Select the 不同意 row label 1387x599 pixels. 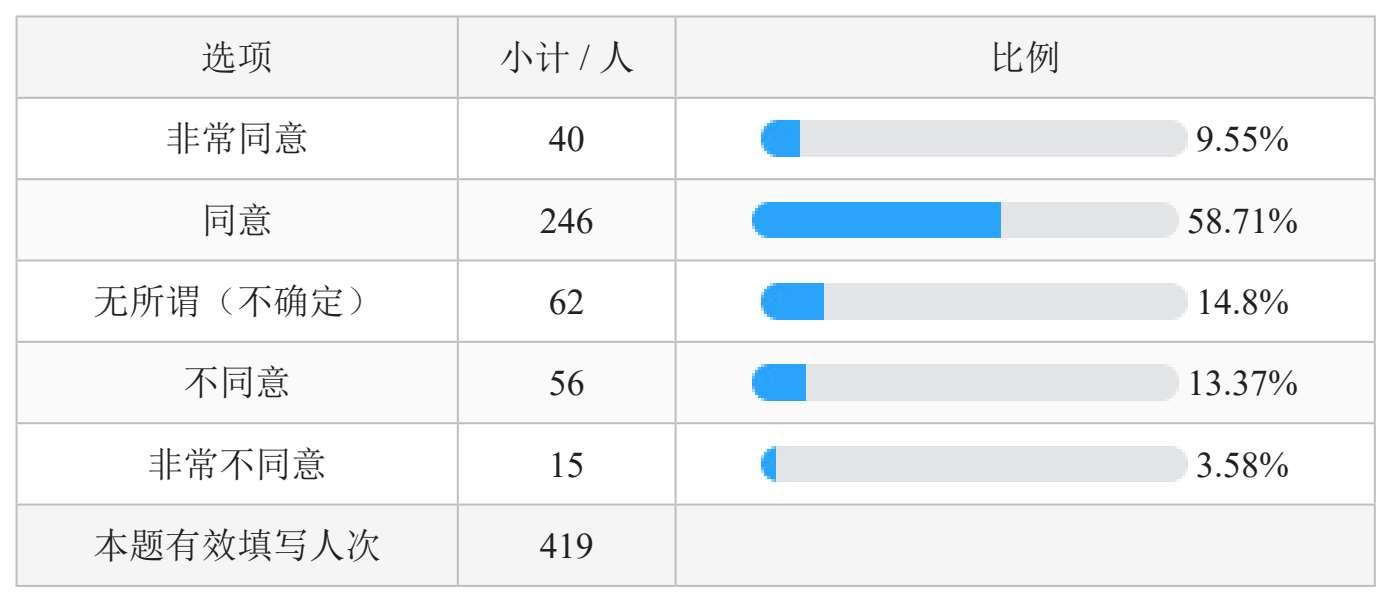coord(237,383)
